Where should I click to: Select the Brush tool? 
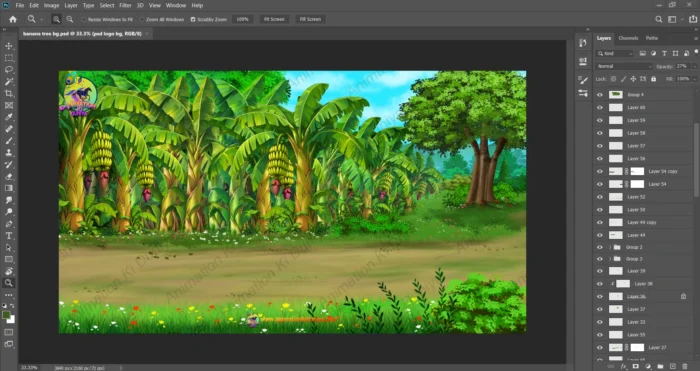(x=8, y=141)
